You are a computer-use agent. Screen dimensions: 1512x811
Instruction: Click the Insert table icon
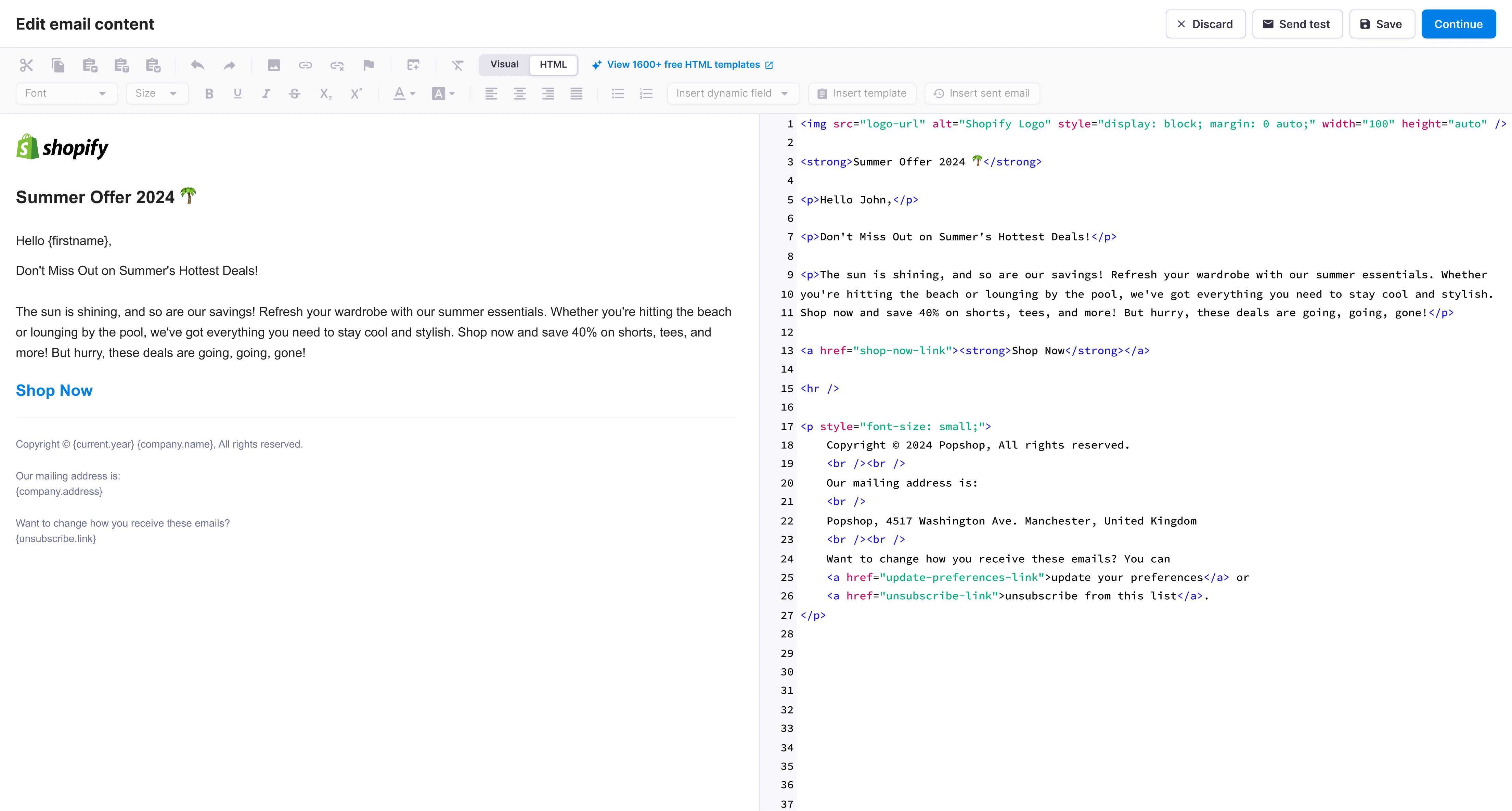pos(413,65)
